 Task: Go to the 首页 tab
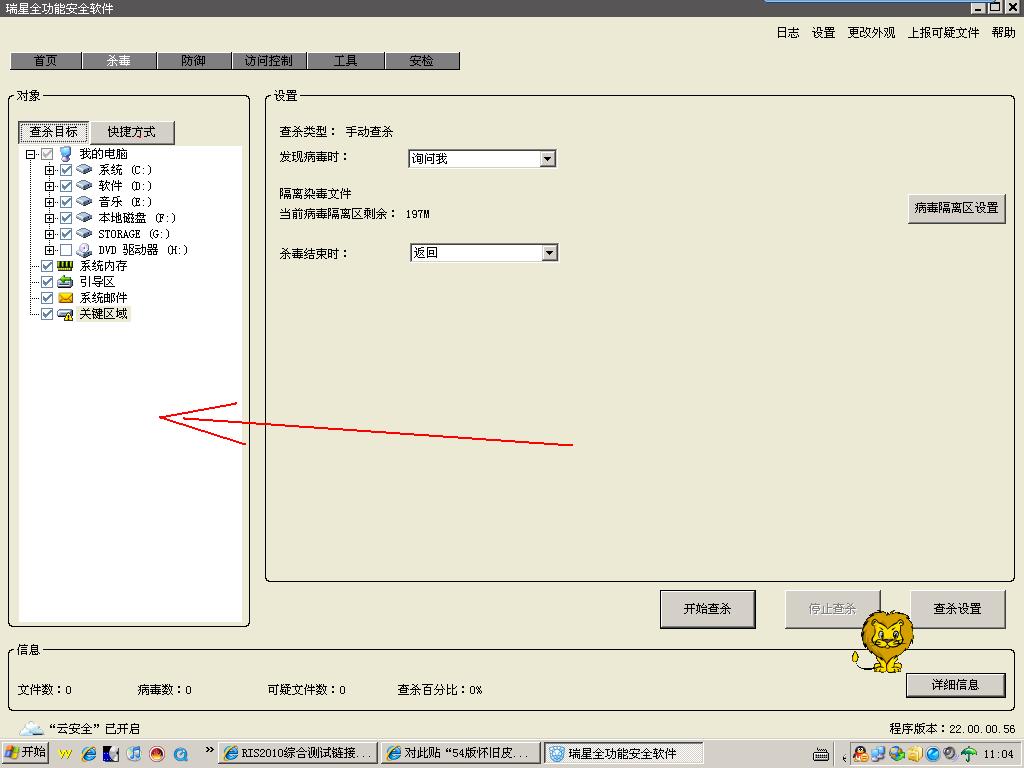(x=46, y=61)
